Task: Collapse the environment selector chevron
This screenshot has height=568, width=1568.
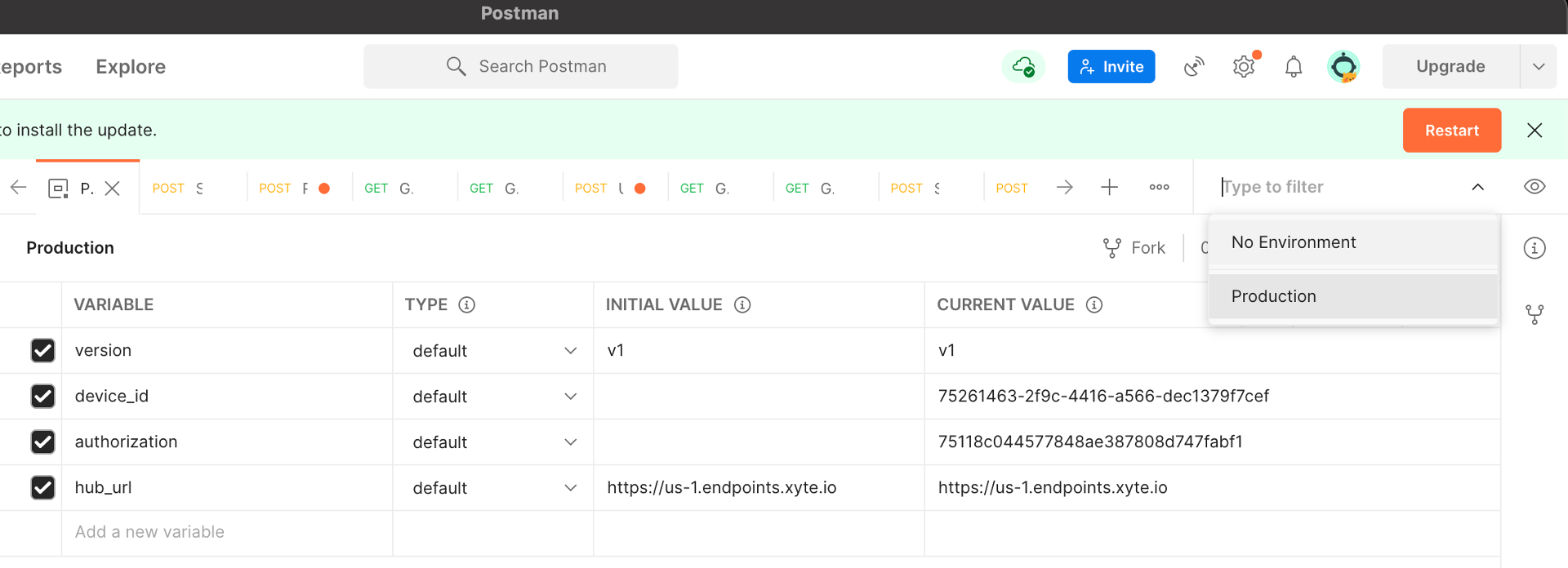Action: (x=1477, y=187)
